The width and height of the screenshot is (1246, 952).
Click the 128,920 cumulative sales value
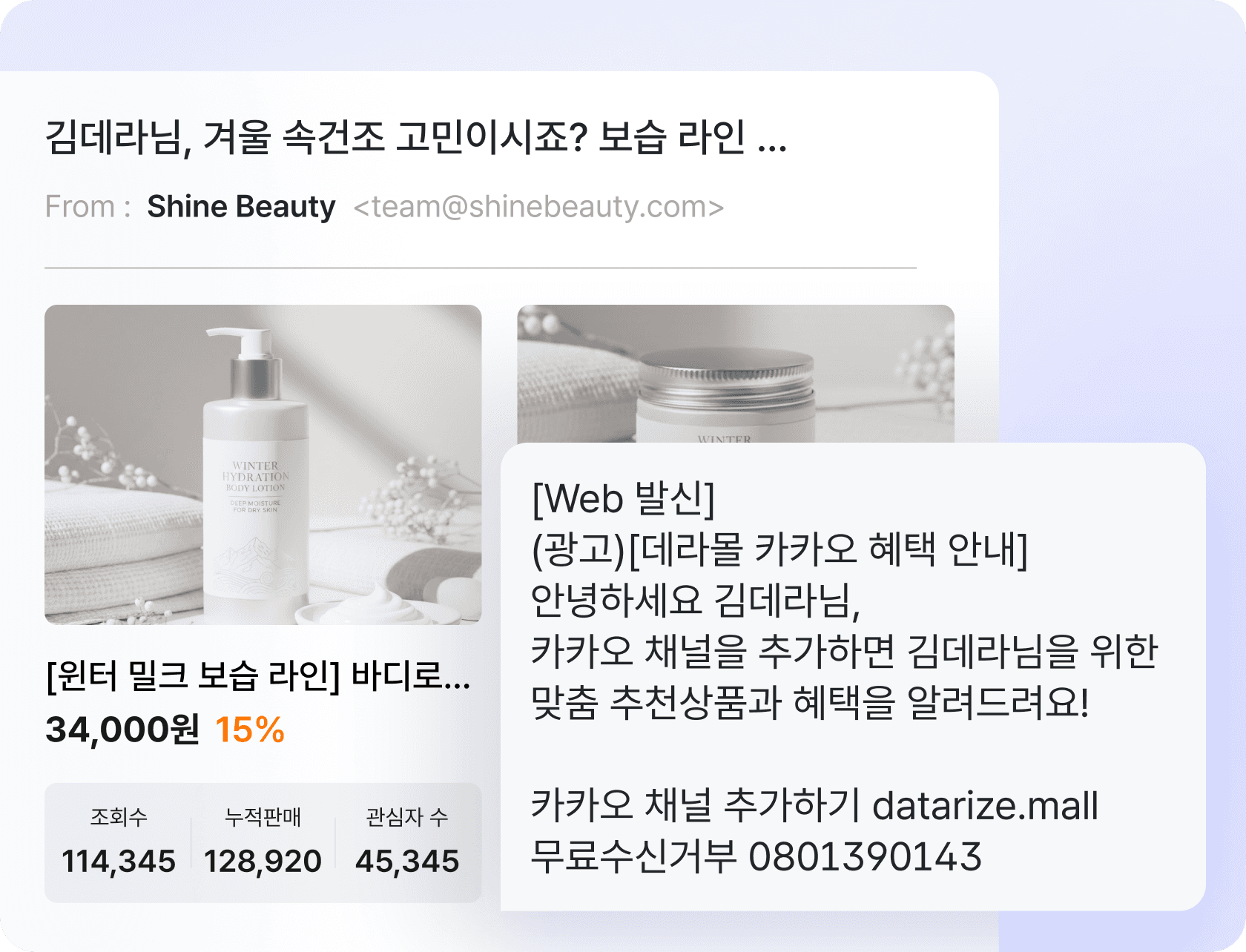coord(263,862)
